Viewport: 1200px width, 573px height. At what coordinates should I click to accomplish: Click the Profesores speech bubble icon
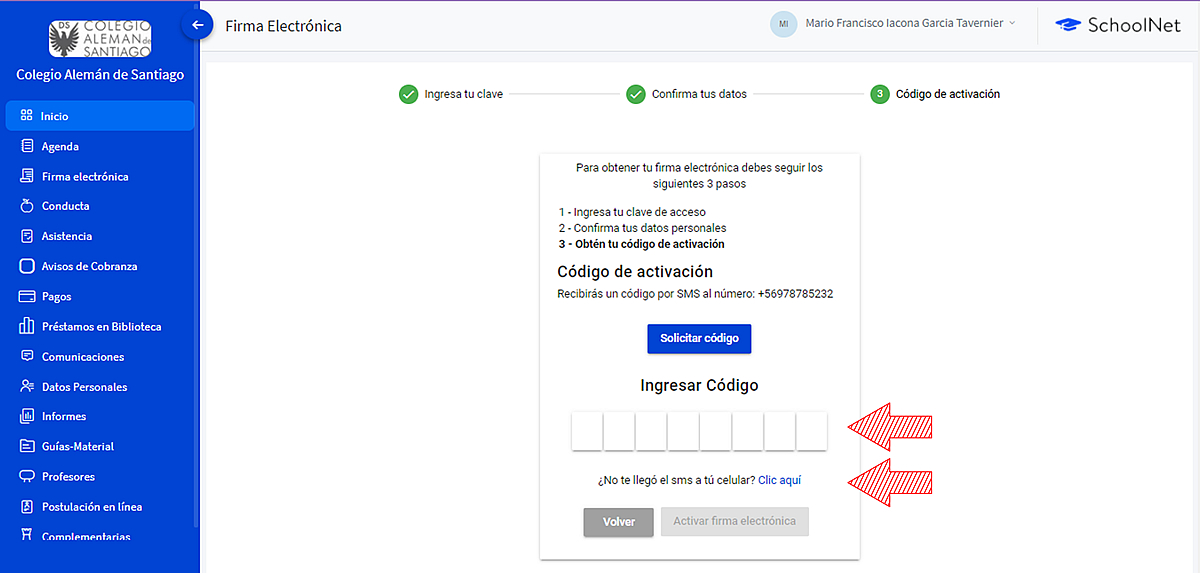pos(27,476)
